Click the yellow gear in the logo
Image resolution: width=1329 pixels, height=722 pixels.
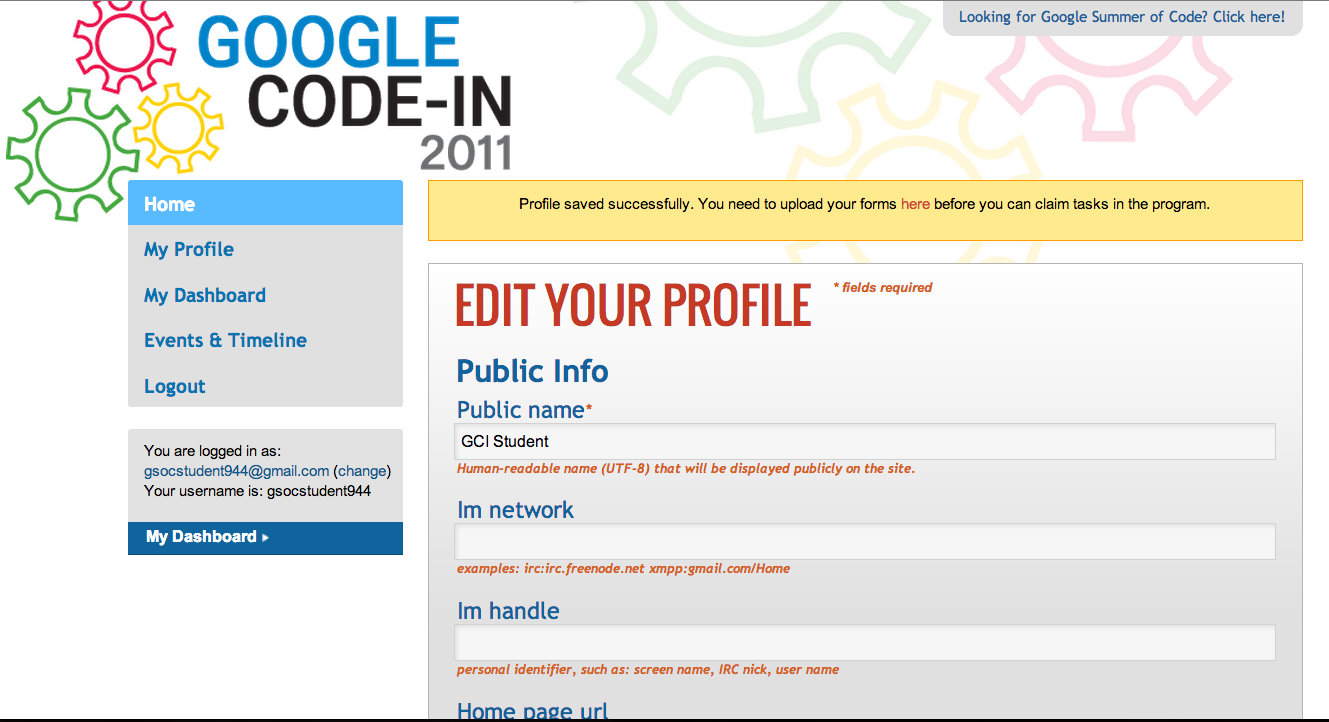[x=178, y=127]
